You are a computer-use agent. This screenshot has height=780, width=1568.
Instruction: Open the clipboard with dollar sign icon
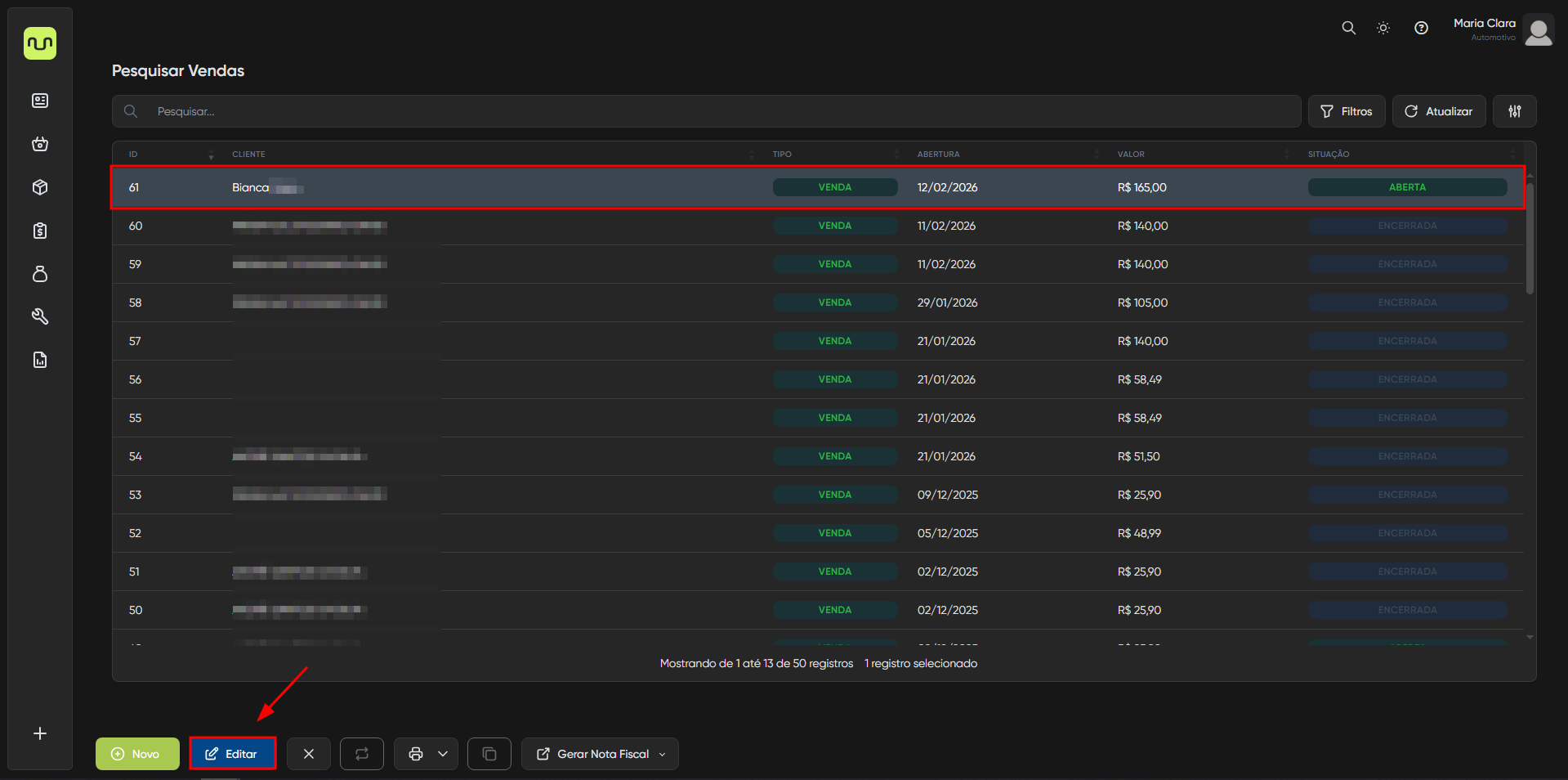40,231
